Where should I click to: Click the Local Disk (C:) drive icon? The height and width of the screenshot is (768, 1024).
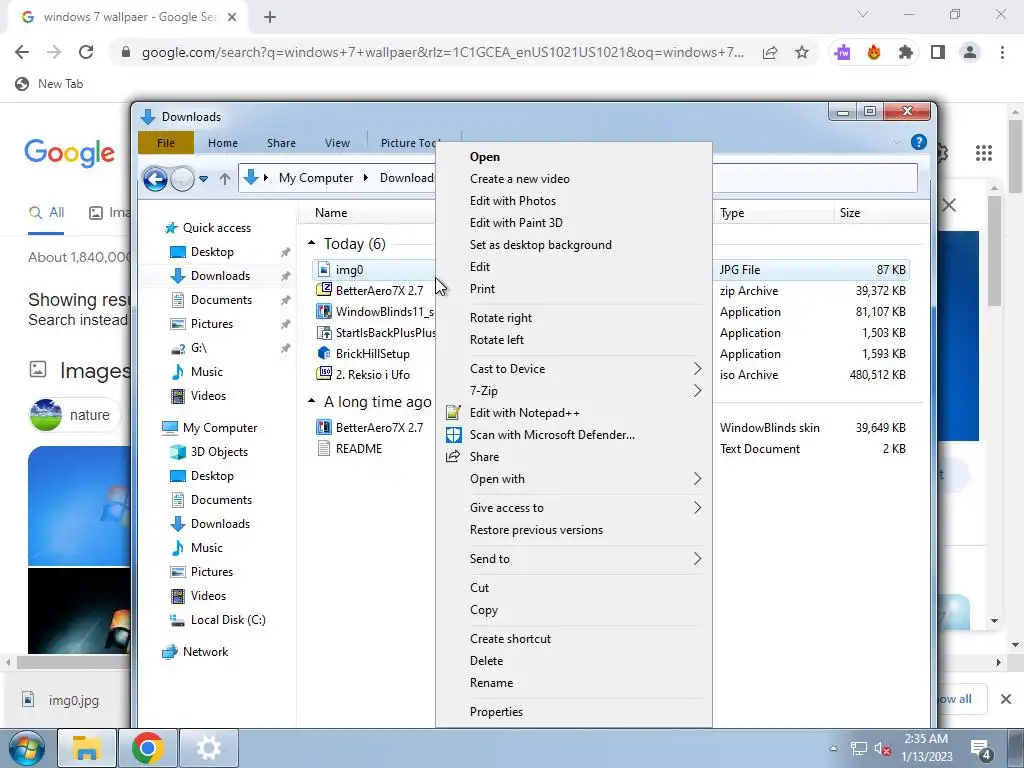(178, 620)
